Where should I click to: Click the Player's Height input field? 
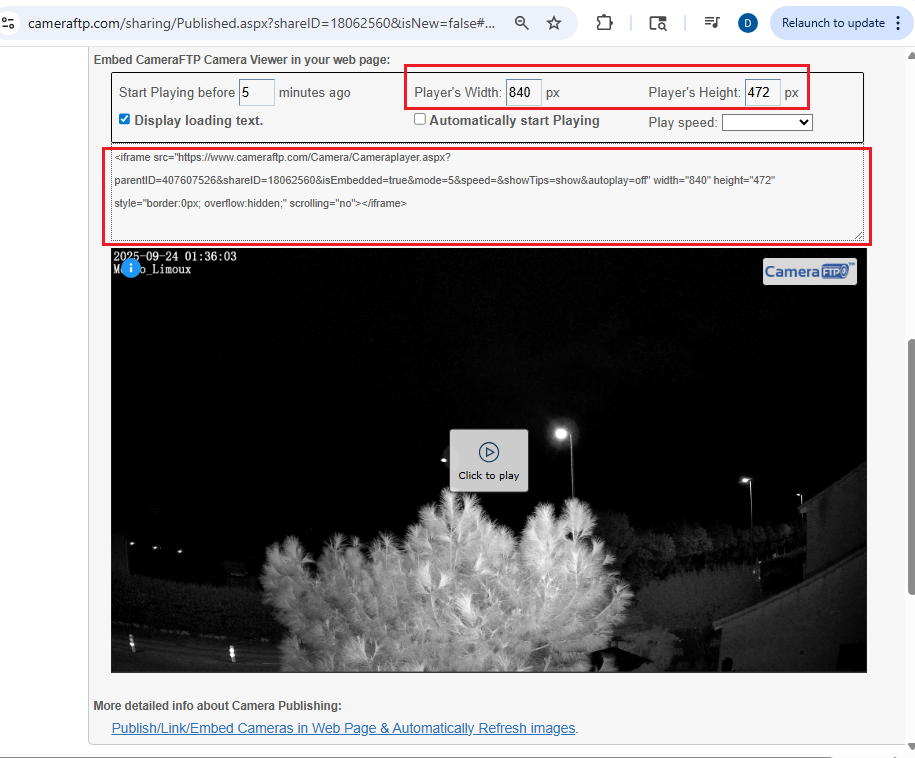(762, 93)
